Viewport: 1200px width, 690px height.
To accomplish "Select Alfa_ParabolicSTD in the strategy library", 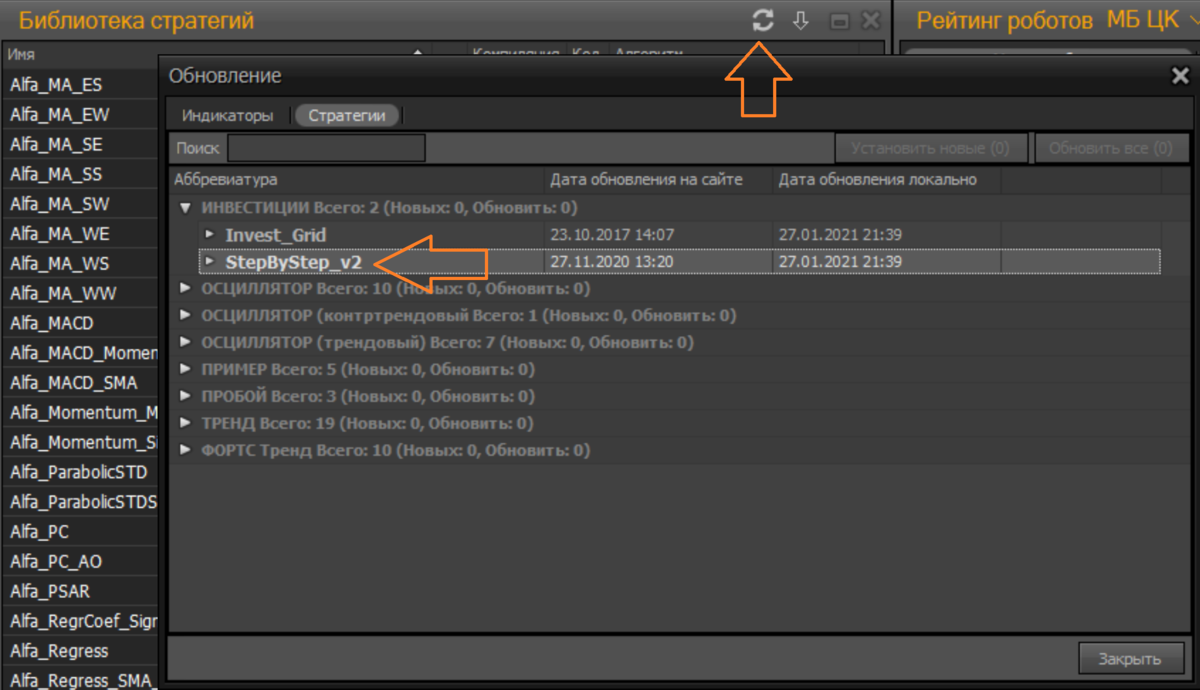I will 78,472.
